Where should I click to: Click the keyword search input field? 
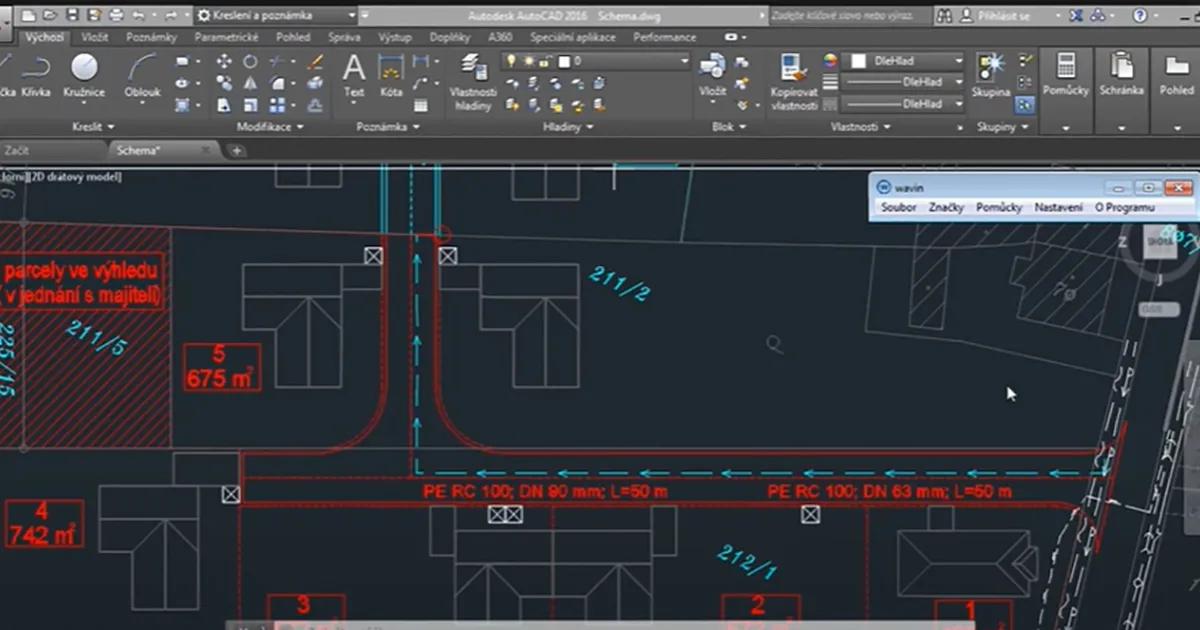click(x=845, y=16)
